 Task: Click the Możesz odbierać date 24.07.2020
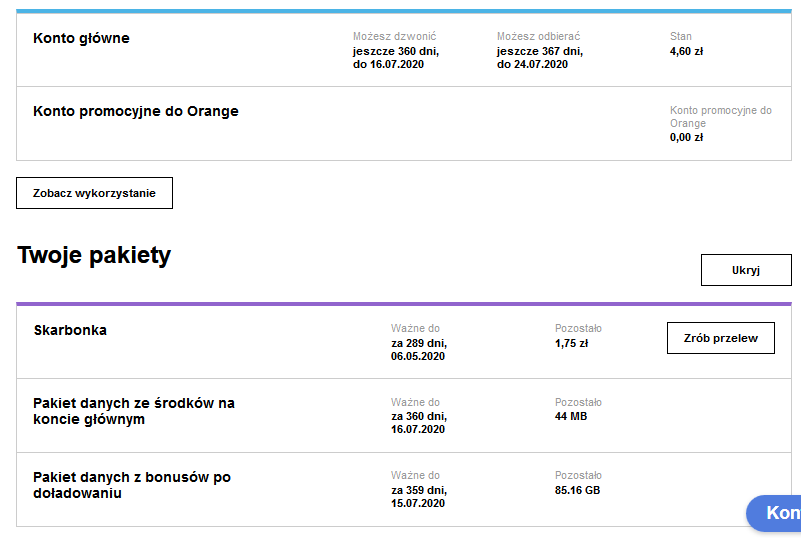pyautogui.click(x=532, y=64)
